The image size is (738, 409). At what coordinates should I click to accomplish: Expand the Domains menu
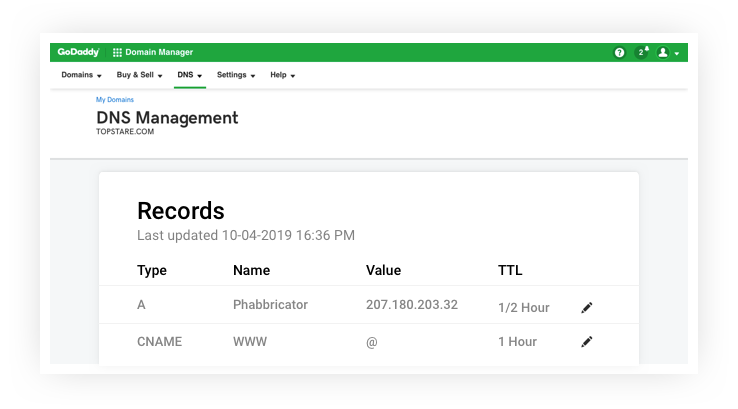point(81,75)
